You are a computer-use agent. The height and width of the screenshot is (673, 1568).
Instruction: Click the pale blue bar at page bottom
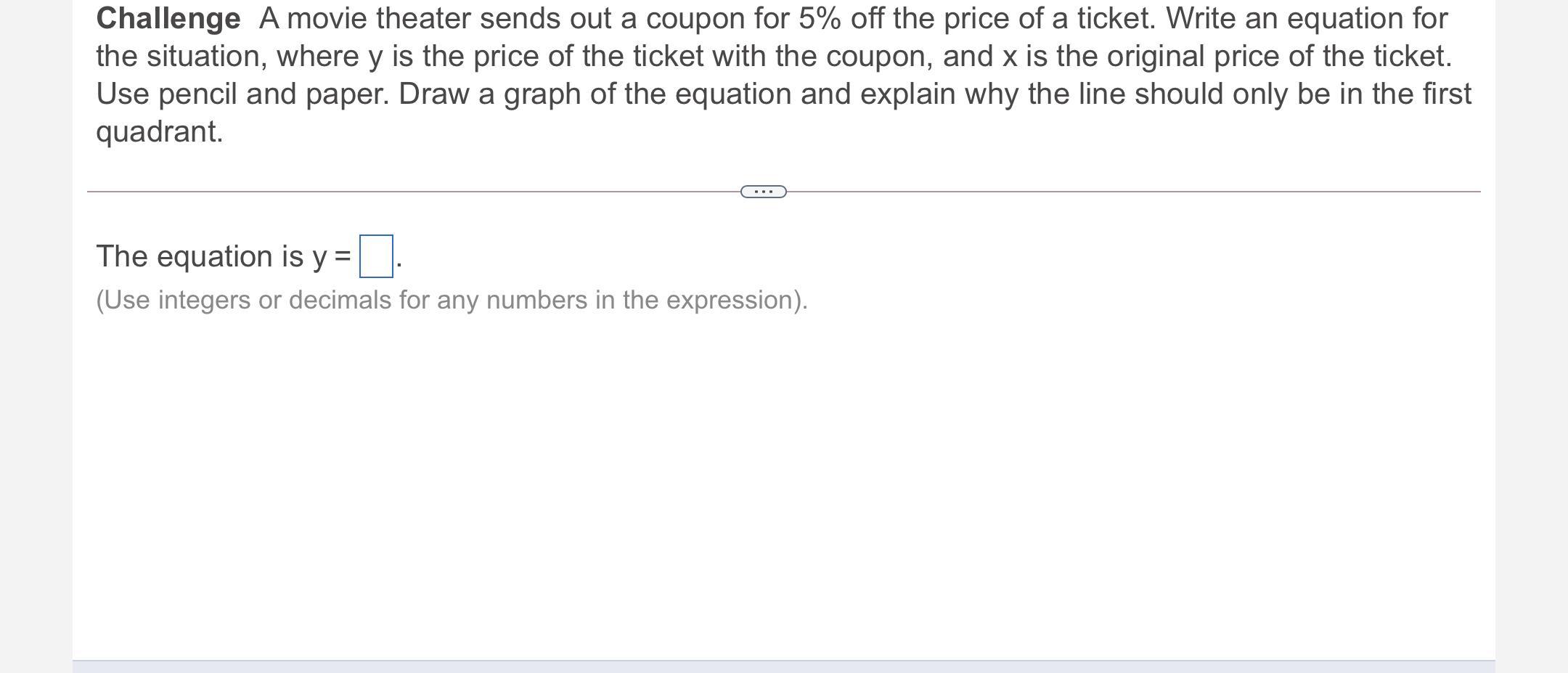click(784, 666)
